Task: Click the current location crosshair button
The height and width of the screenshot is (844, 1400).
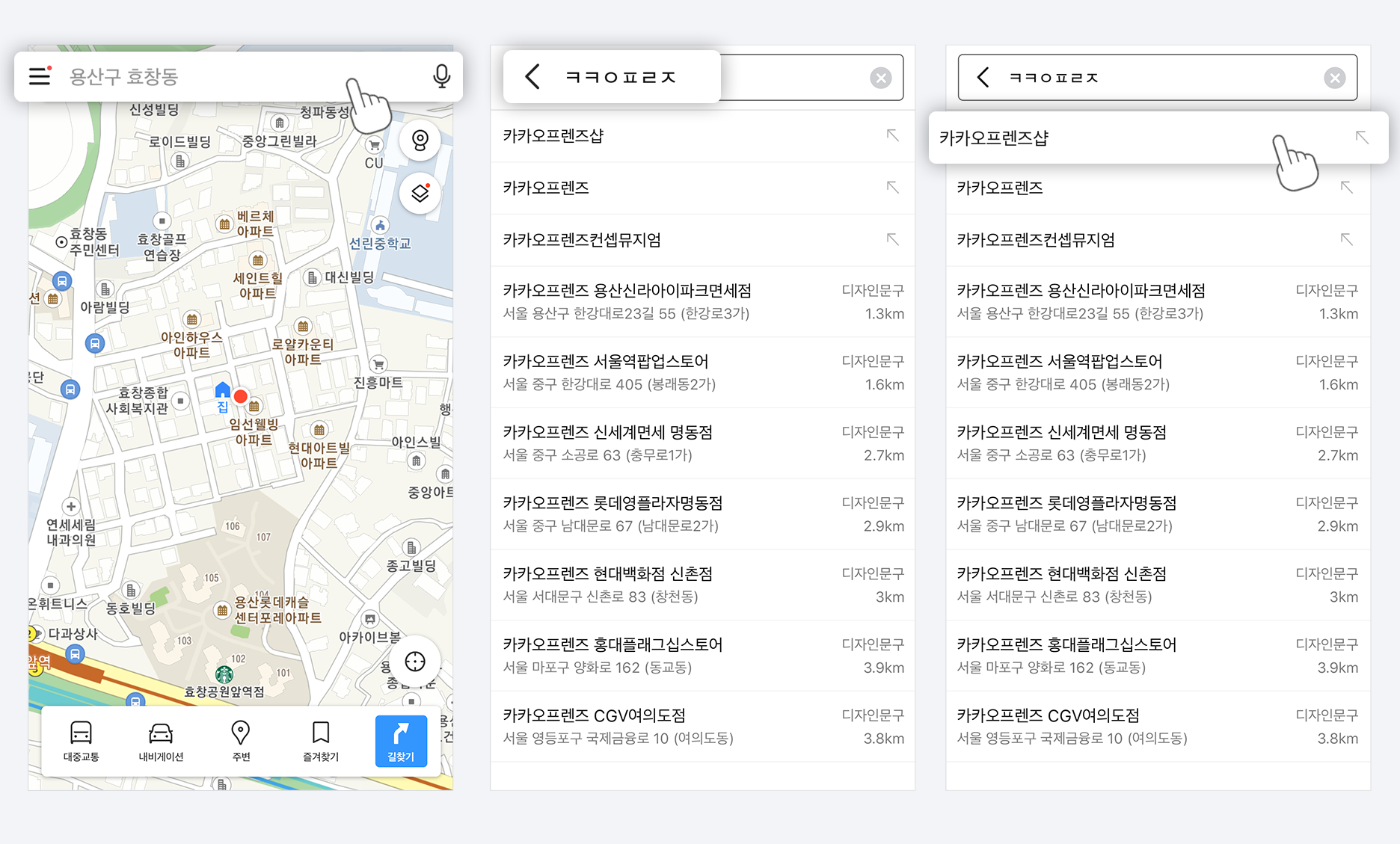Action: coord(415,662)
